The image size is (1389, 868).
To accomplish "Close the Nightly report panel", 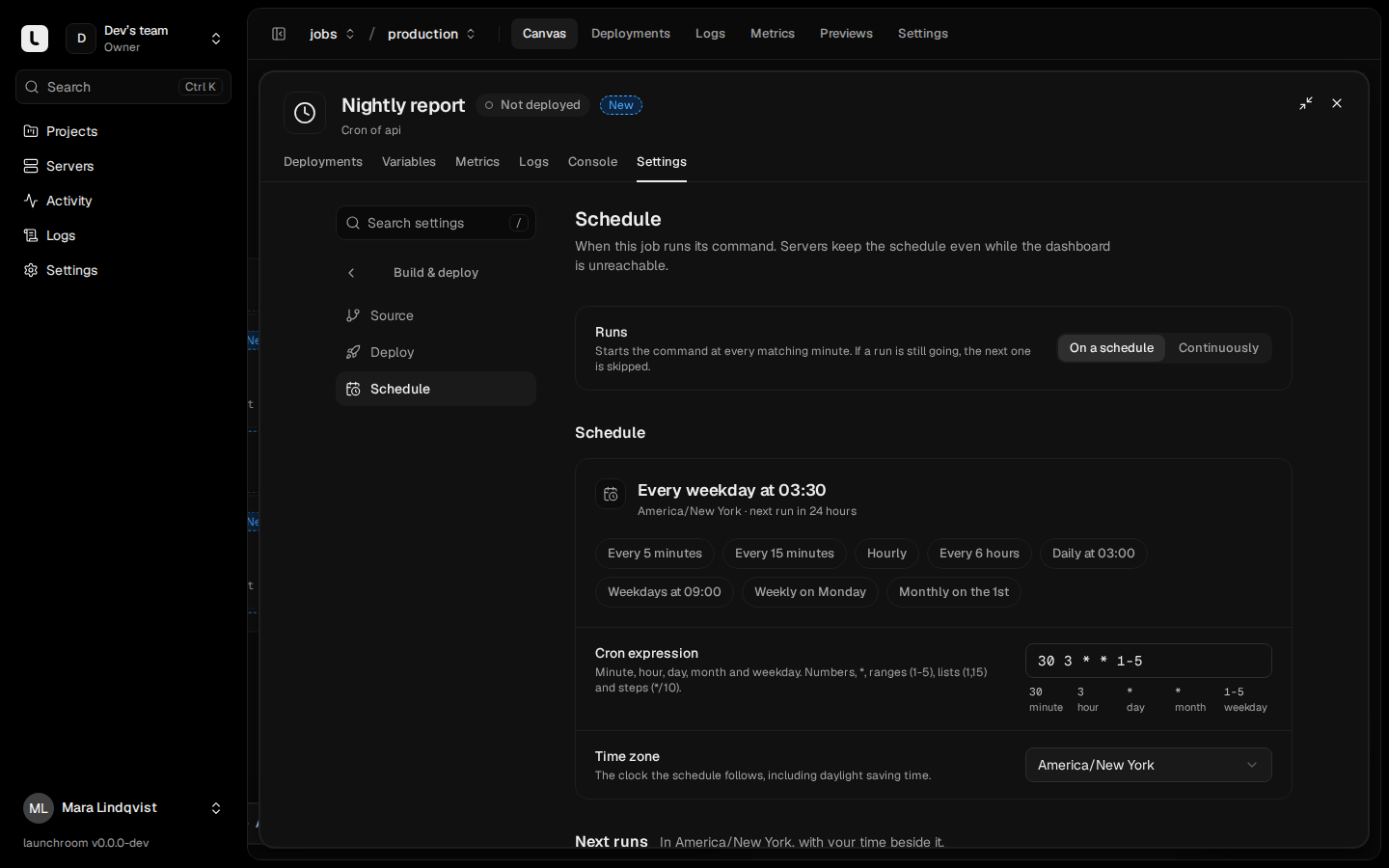I will [1337, 103].
